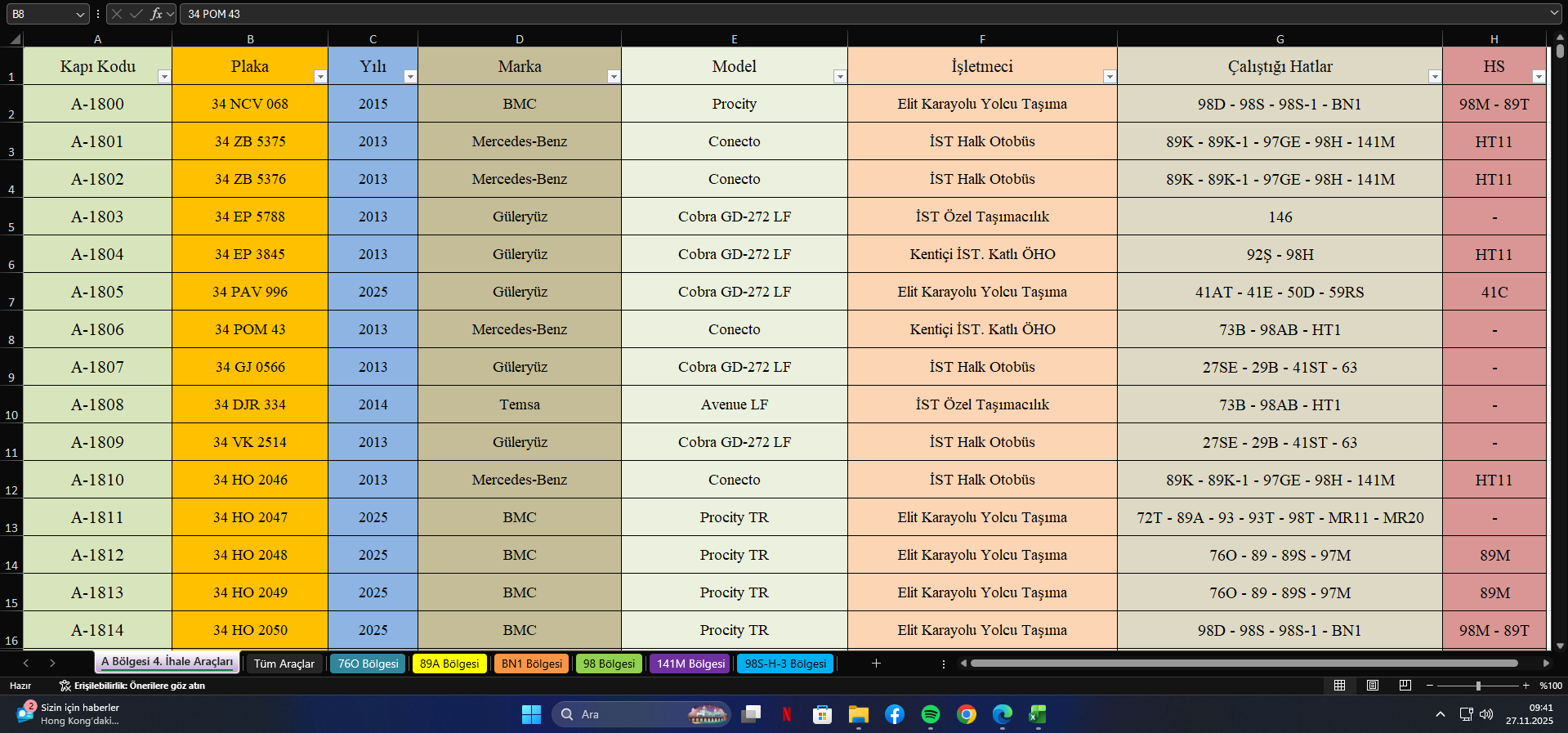
Task: Open Spotify from the taskbar
Action: (x=930, y=714)
